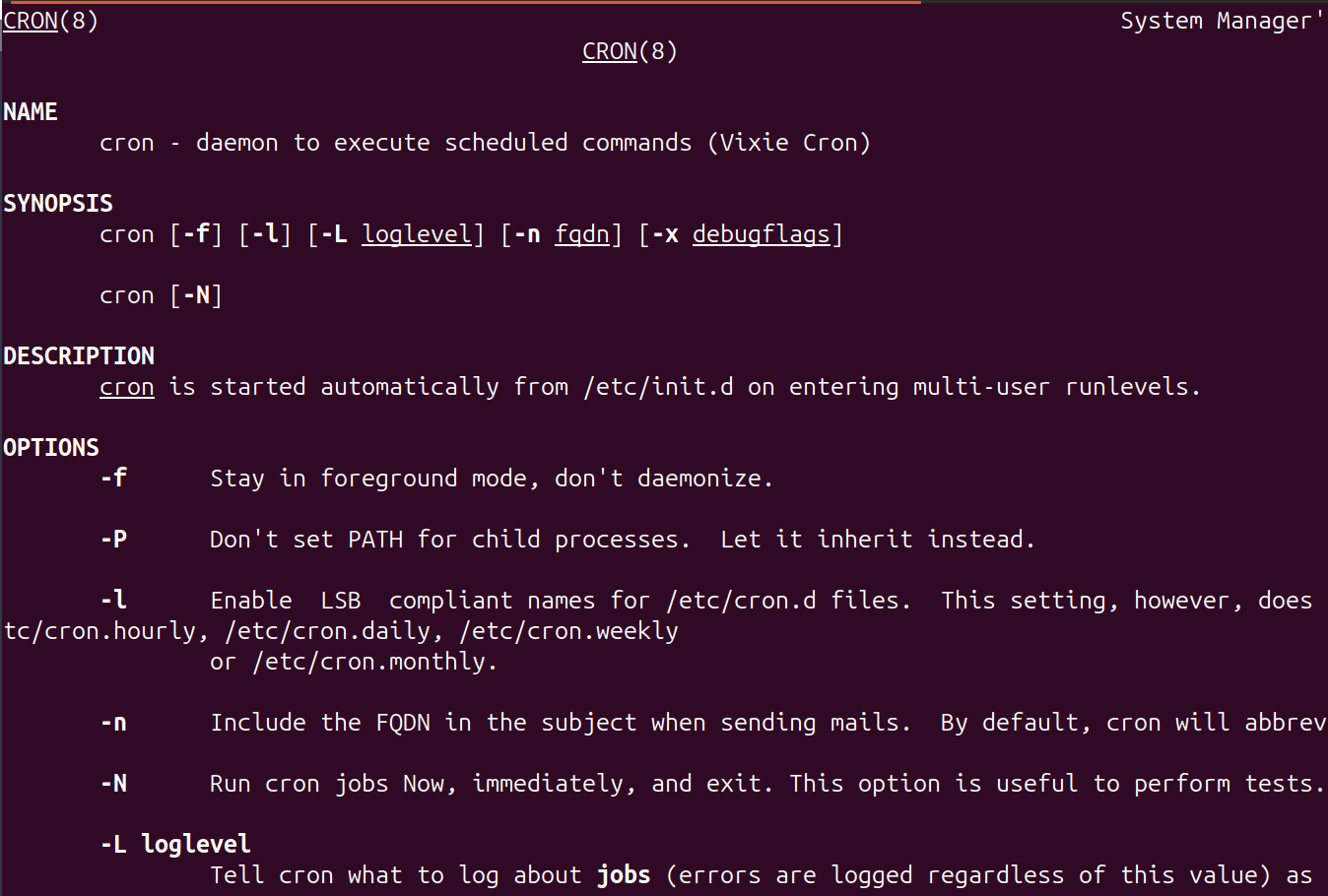Click the -N run jobs Now option flag

click(113, 784)
